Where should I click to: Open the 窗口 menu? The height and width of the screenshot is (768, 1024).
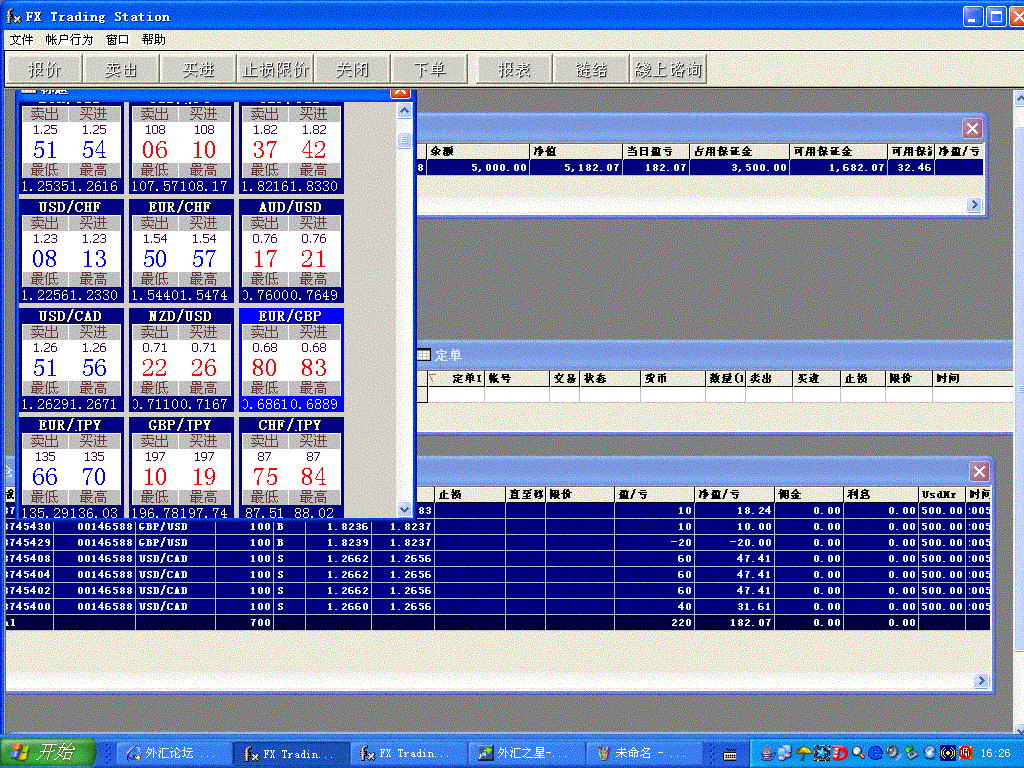(117, 40)
